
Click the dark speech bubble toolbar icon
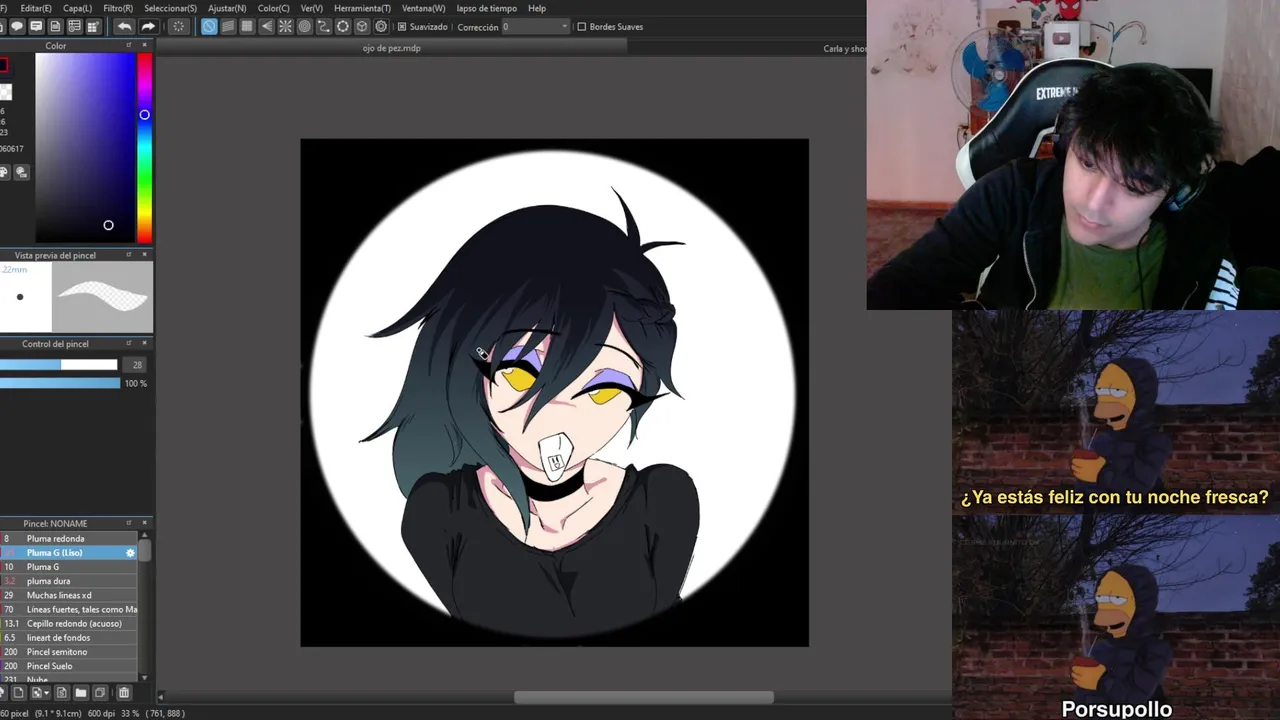point(17,27)
